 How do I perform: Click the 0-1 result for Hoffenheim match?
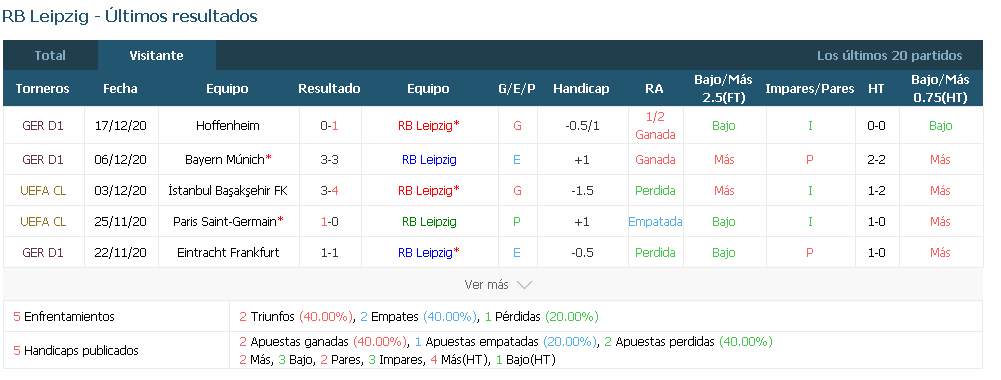click(x=329, y=126)
